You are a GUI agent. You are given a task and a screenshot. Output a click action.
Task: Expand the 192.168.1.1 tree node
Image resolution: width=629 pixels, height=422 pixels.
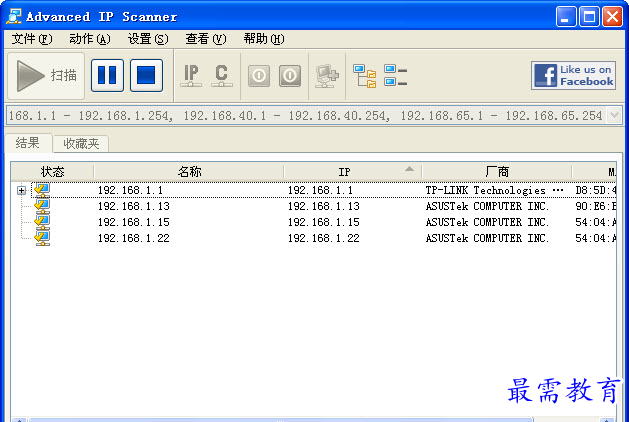21,191
